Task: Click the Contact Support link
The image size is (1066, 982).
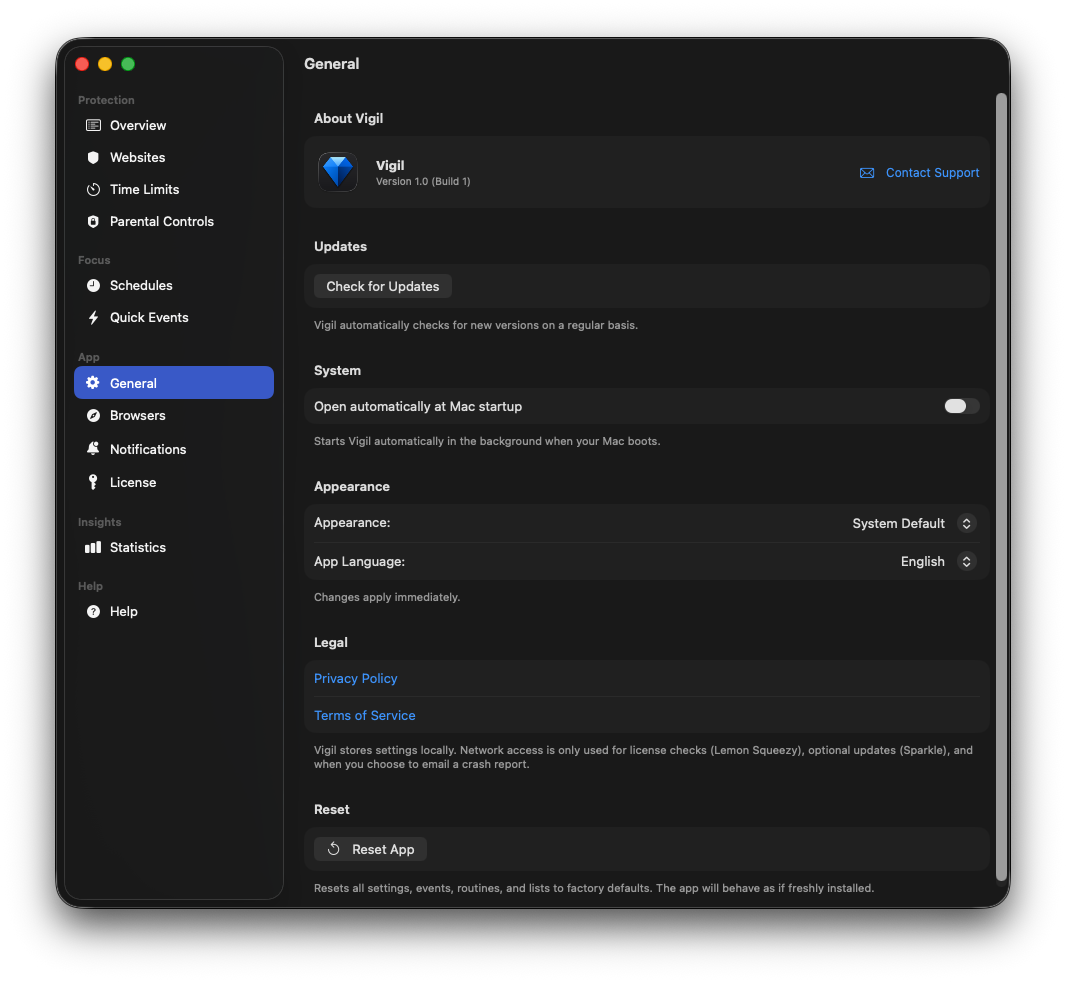Action: (932, 173)
